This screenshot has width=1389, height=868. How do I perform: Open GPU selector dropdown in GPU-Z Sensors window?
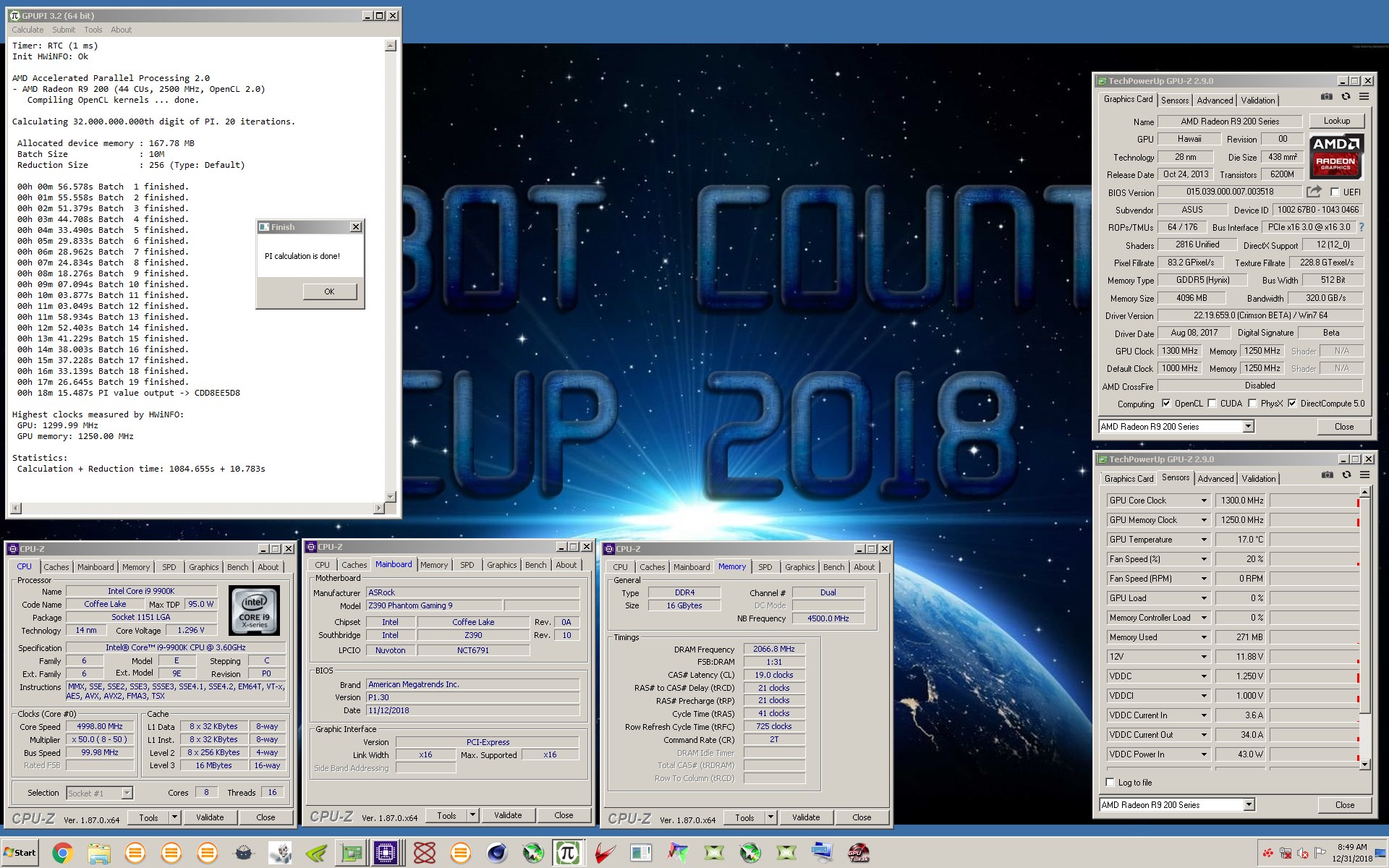[1249, 805]
